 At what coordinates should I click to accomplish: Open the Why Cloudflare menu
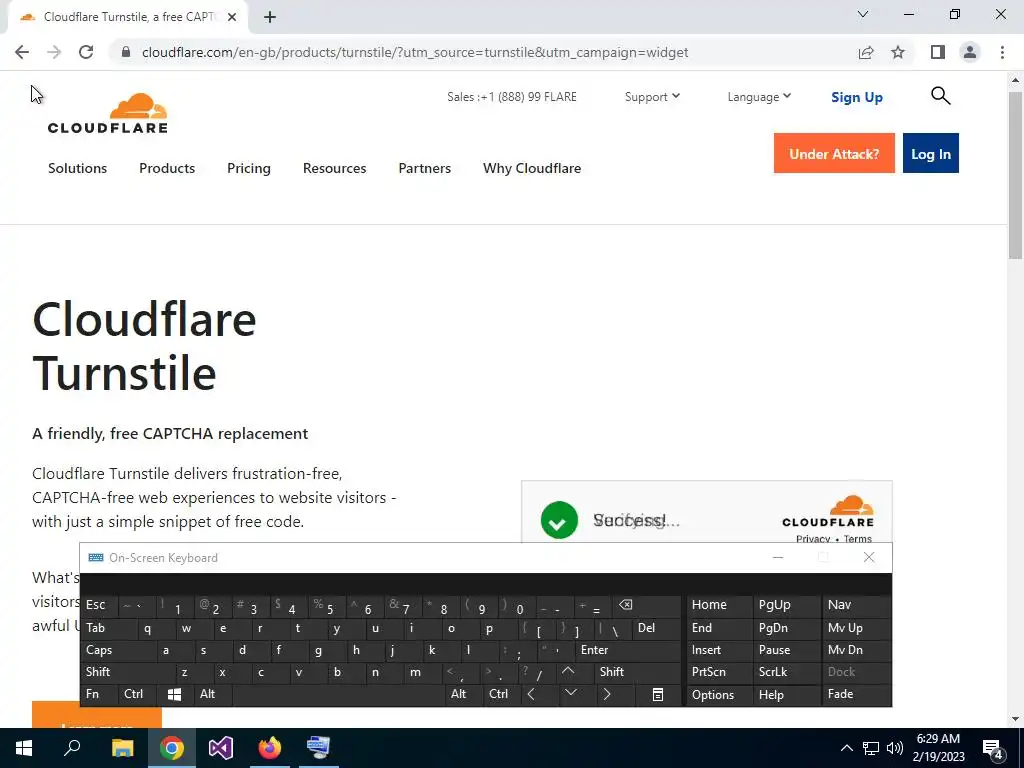point(532,168)
